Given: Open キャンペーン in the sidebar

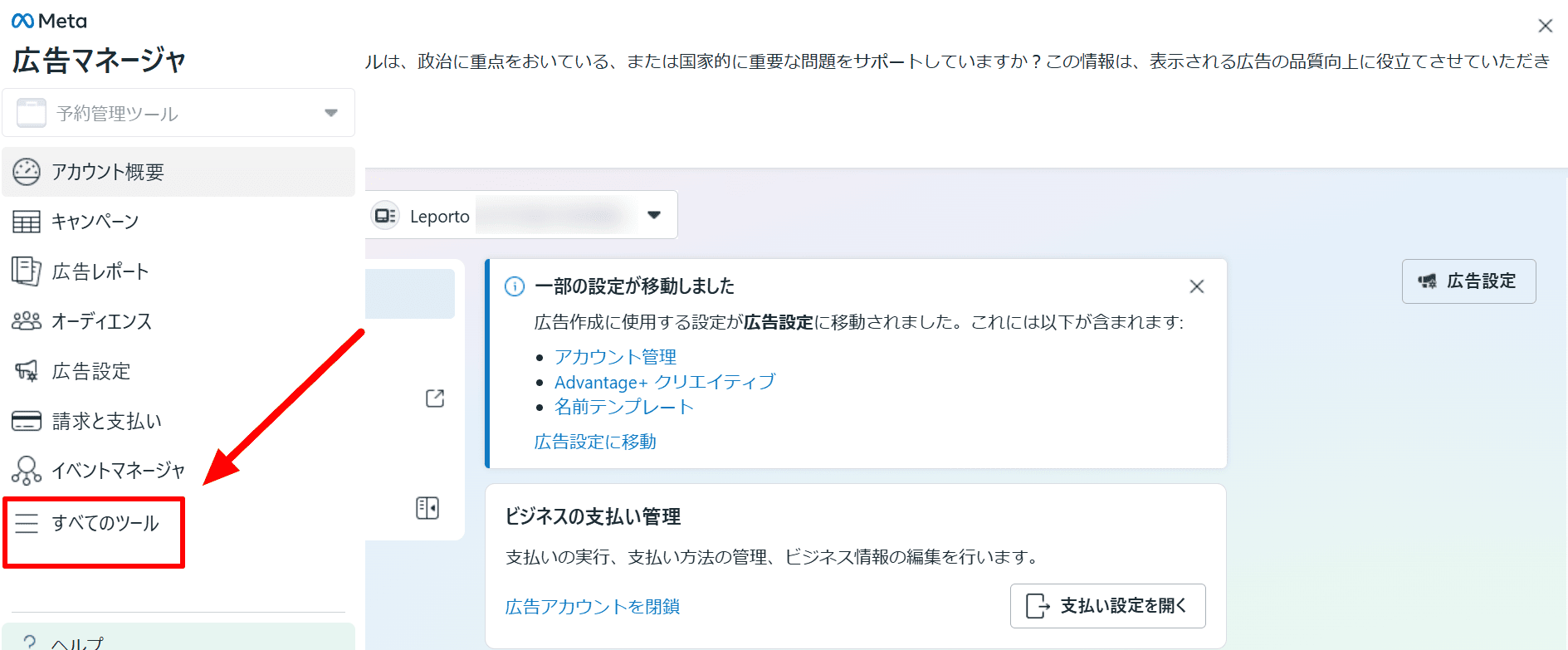Looking at the screenshot, I should coord(178,222).
